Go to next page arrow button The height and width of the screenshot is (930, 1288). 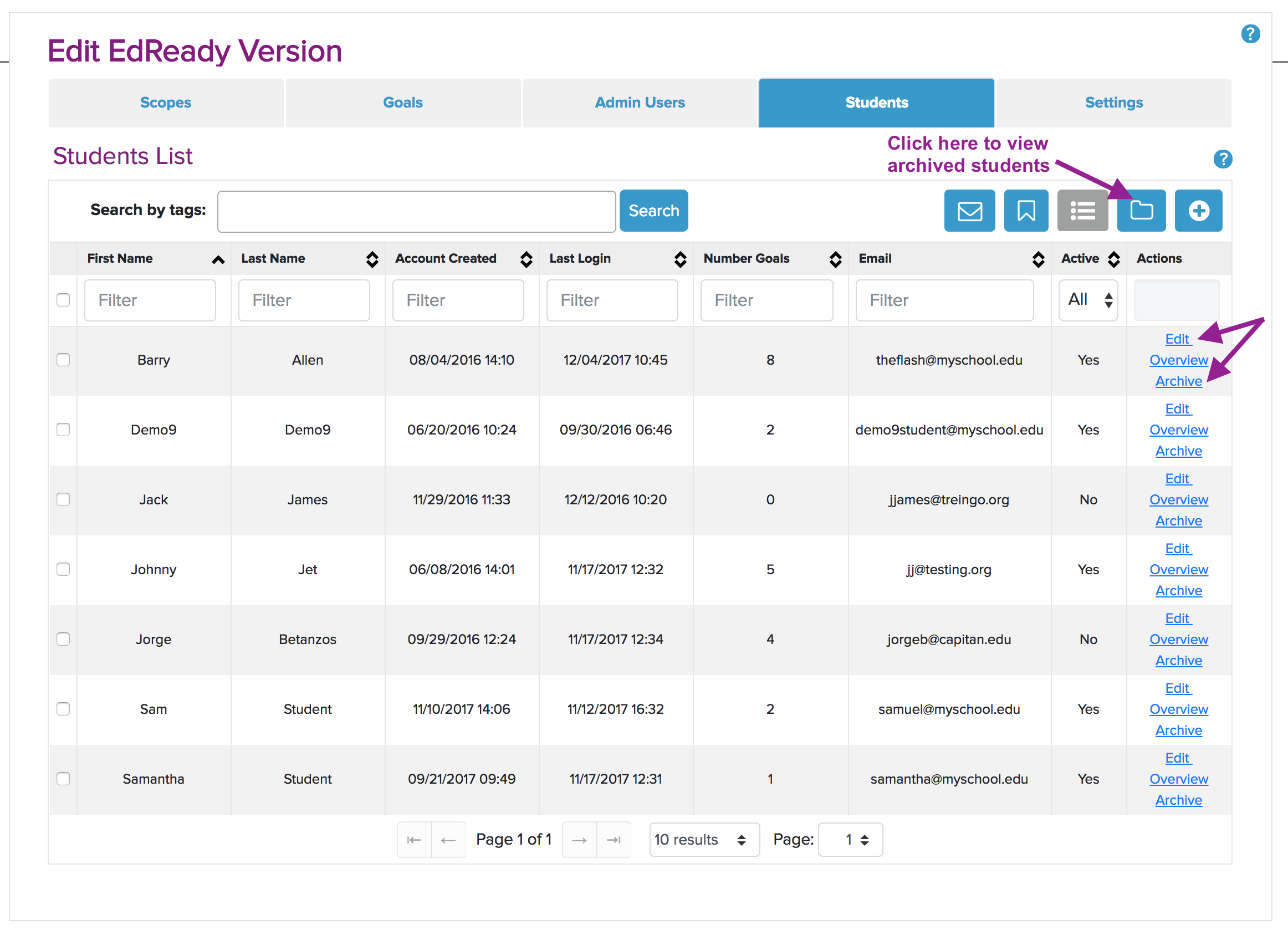579,840
